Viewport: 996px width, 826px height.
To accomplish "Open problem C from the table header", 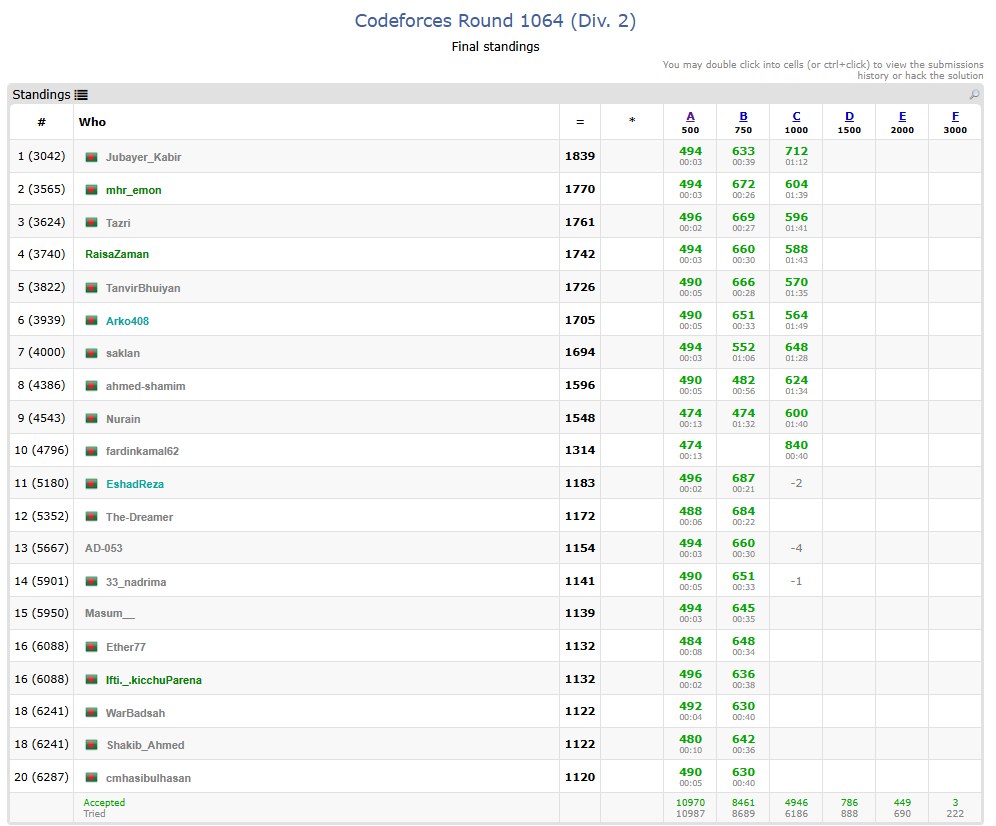I will [x=796, y=116].
